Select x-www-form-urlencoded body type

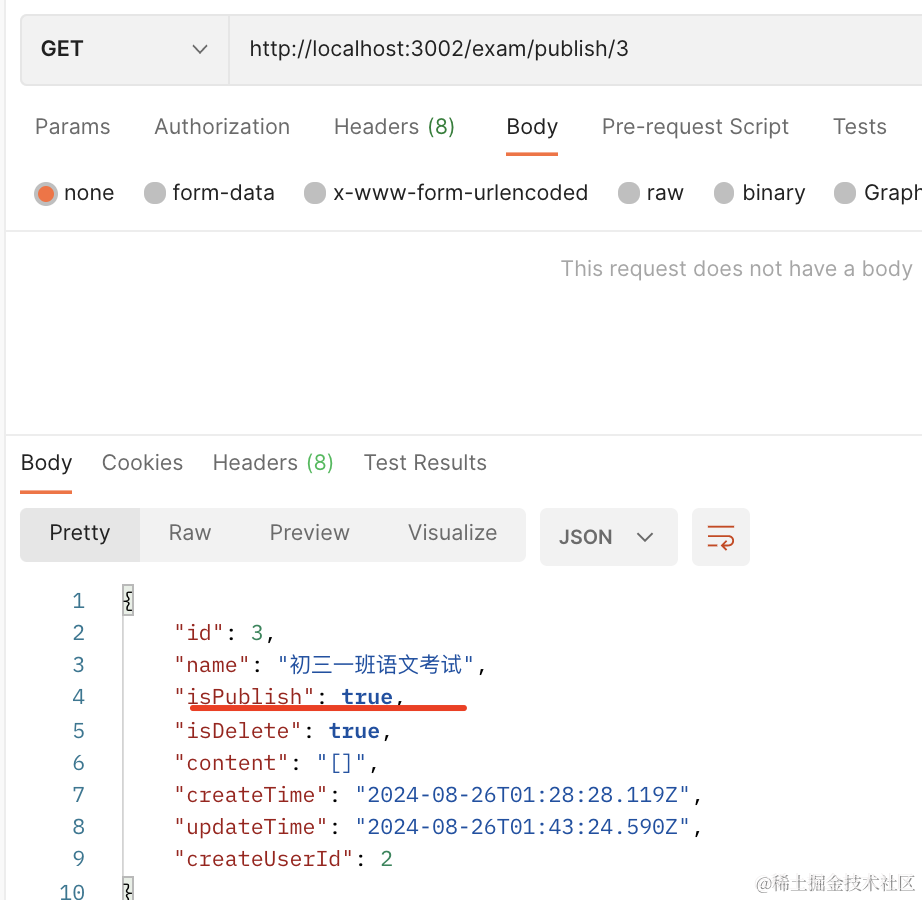pyautogui.click(x=315, y=193)
